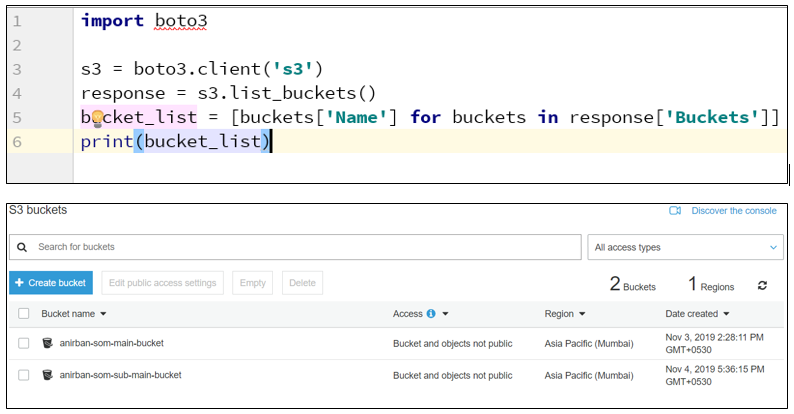Check the box for anirban-som-main-bucket
Image resolution: width=794 pixels, height=414 pixels.
(24, 343)
